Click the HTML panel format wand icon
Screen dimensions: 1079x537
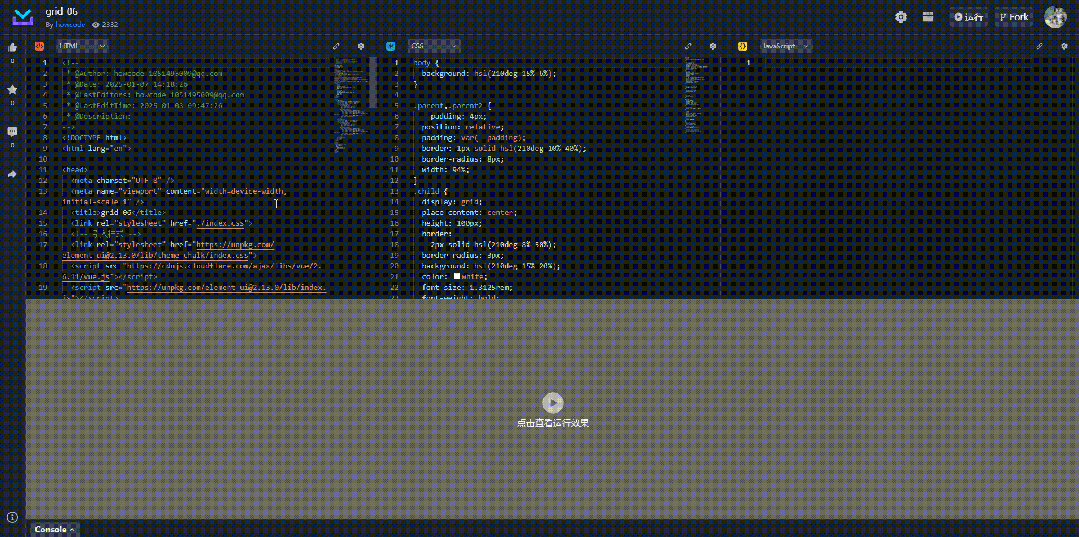(336, 46)
